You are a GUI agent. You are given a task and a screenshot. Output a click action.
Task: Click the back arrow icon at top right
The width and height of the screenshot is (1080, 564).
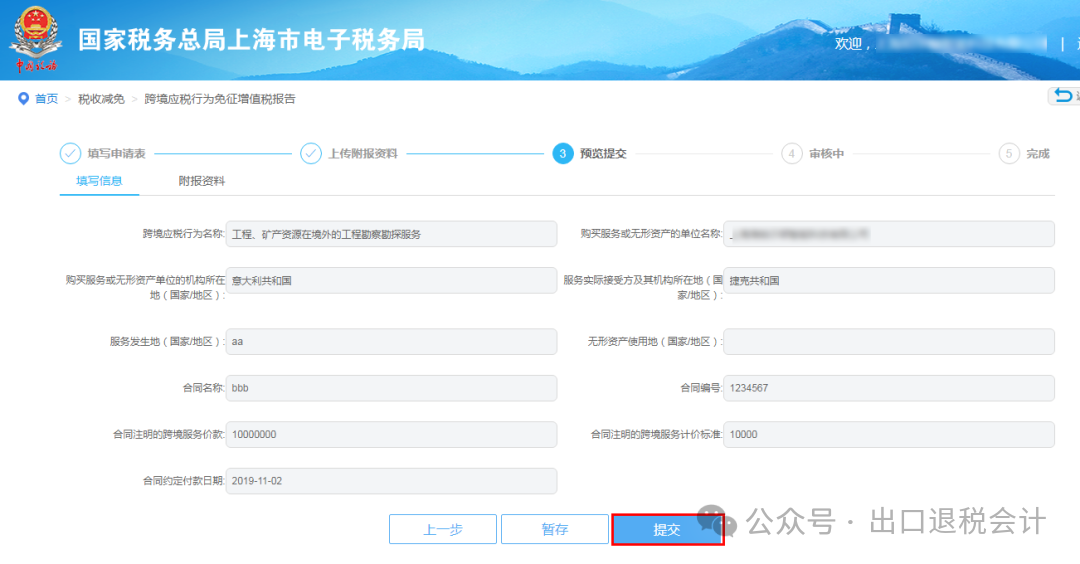pyautogui.click(x=1062, y=96)
